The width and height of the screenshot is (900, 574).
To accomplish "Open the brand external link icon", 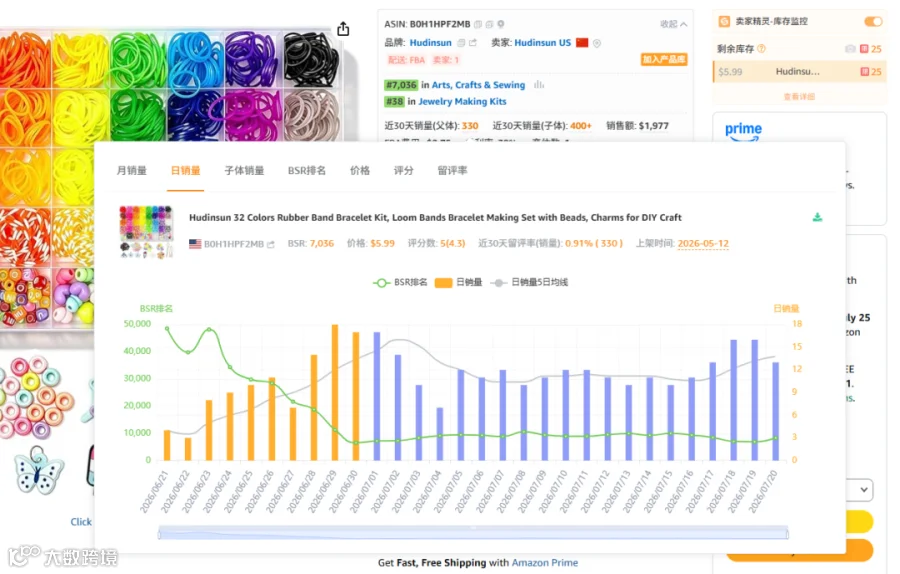I will pyautogui.click(x=472, y=42).
